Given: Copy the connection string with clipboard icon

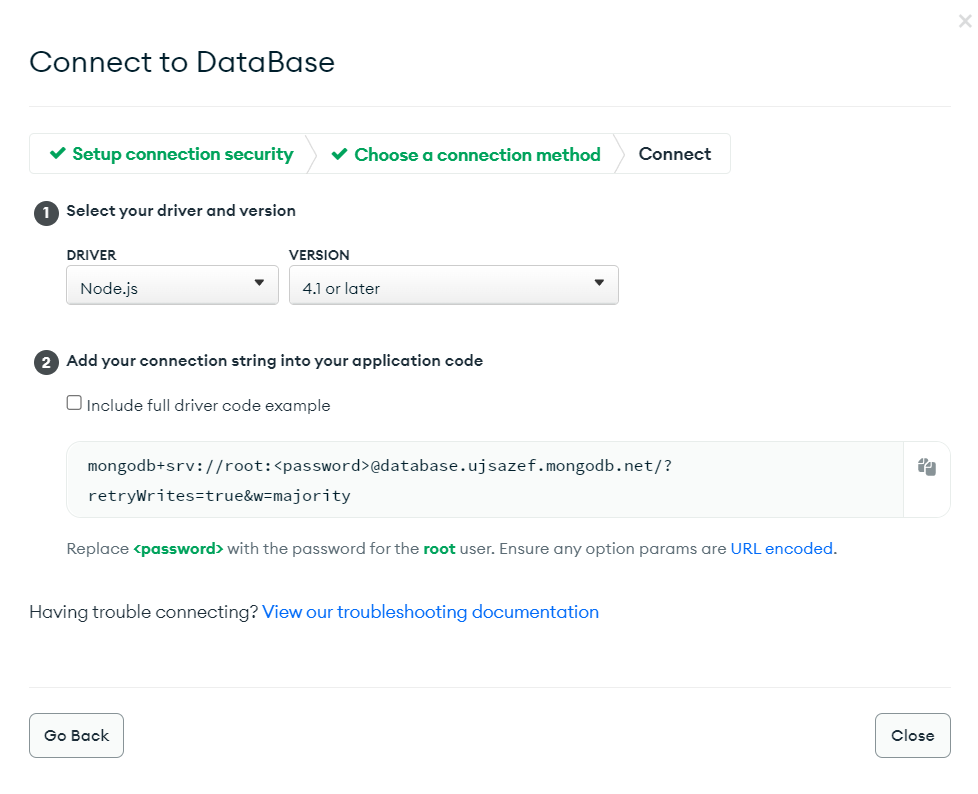Looking at the screenshot, I should [926, 467].
